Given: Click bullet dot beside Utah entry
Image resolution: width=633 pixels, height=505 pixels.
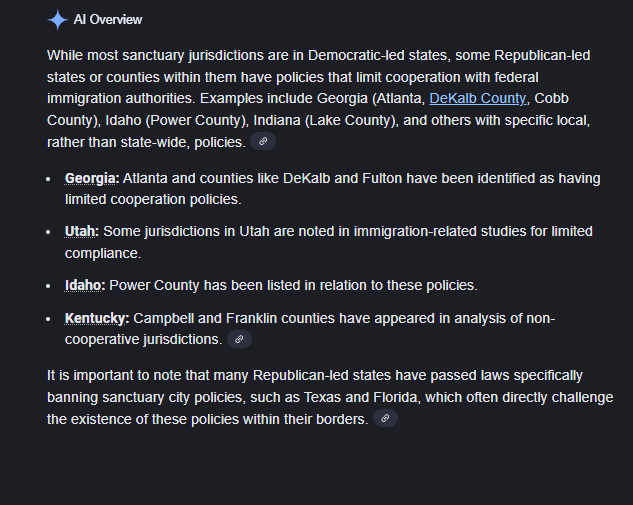Looking at the screenshot, I should [51, 232].
